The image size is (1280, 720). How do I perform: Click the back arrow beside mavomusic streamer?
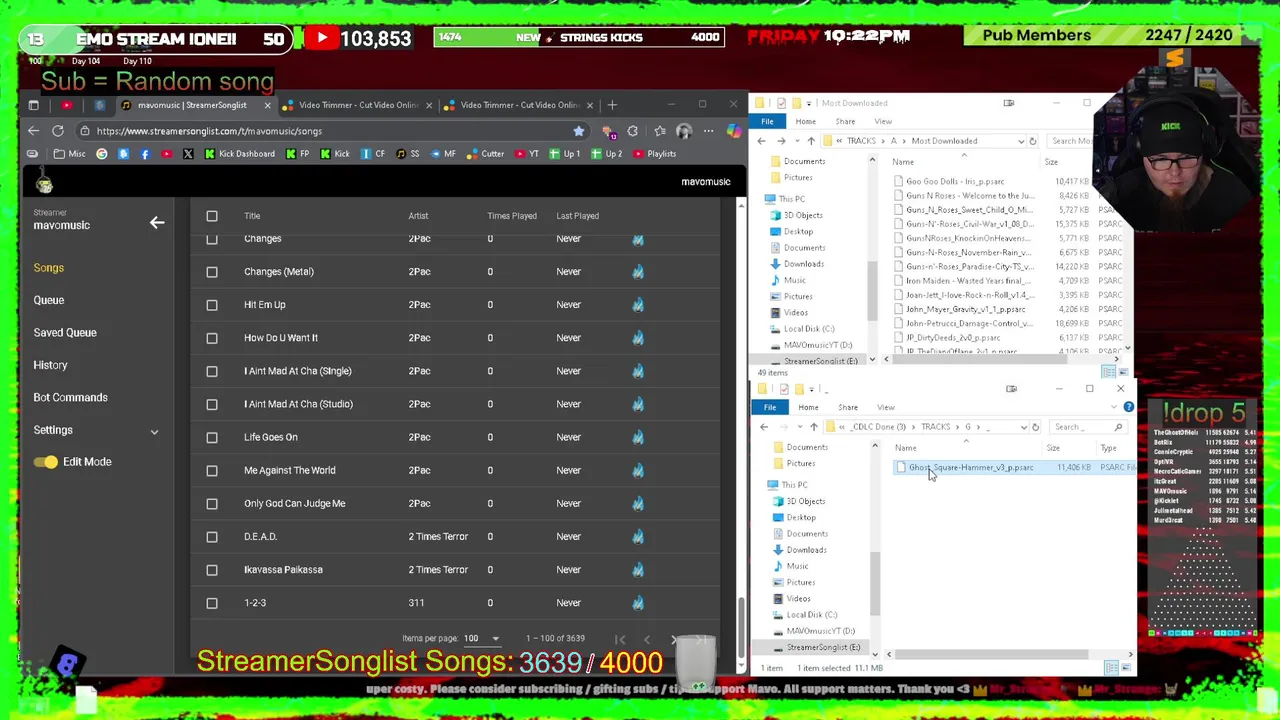click(x=157, y=222)
